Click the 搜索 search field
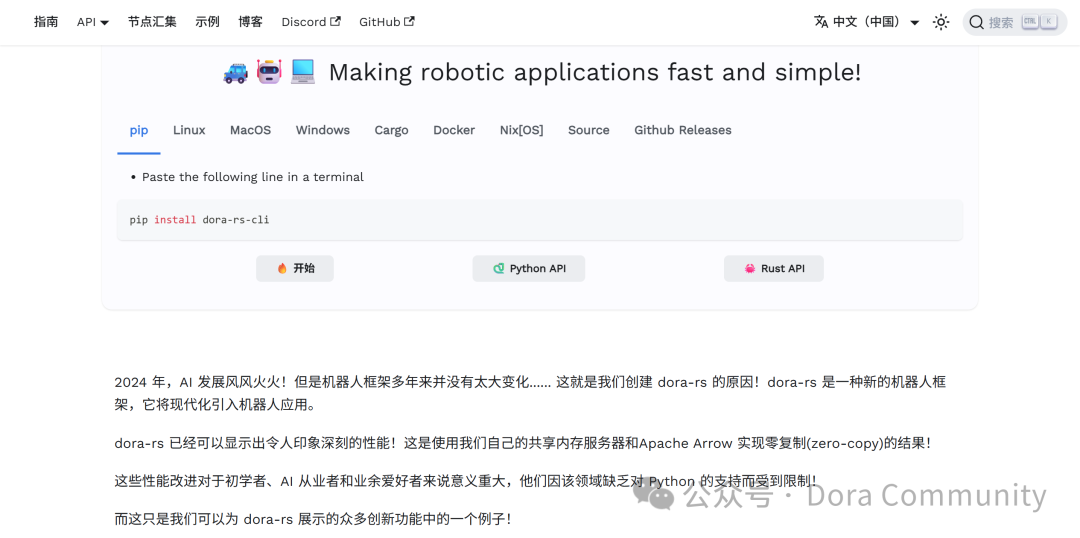Image resolution: width=1080 pixels, height=538 pixels. (1015, 22)
